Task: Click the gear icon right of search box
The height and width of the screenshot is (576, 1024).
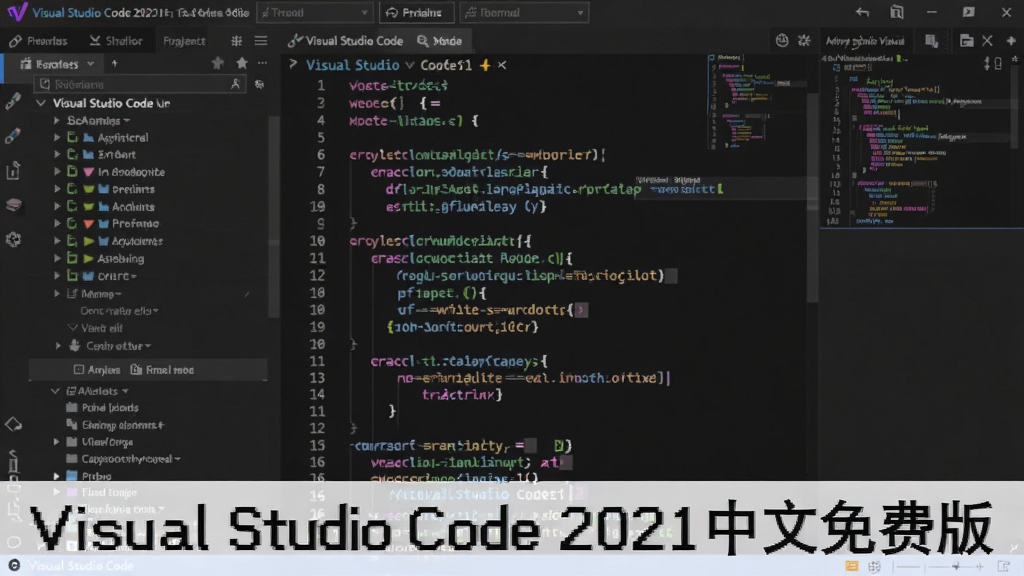Action: (259, 84)
